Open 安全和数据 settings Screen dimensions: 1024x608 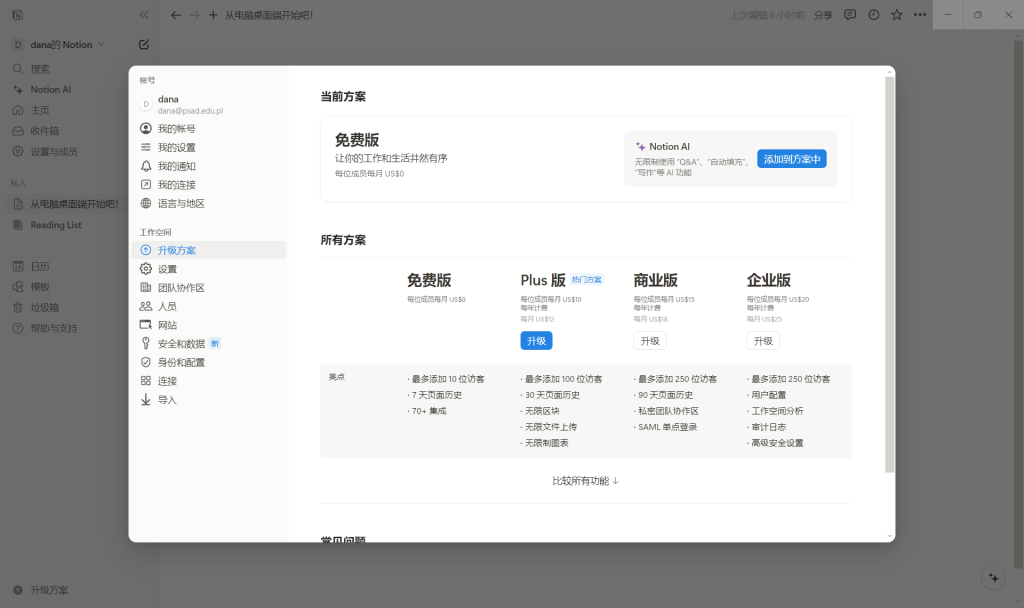[209, 344]
